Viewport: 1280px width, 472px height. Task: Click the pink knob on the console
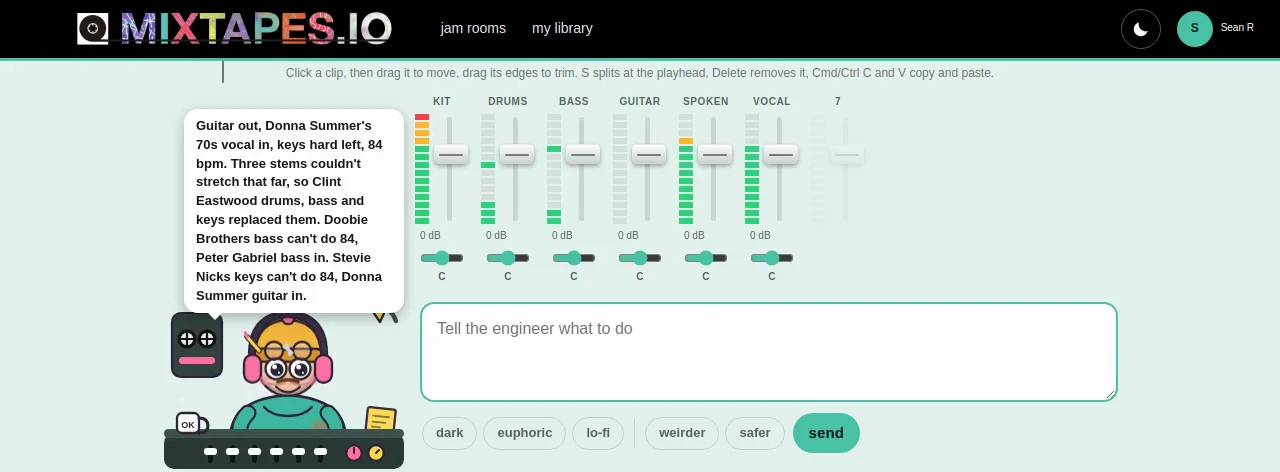click(x=353, y=453)
